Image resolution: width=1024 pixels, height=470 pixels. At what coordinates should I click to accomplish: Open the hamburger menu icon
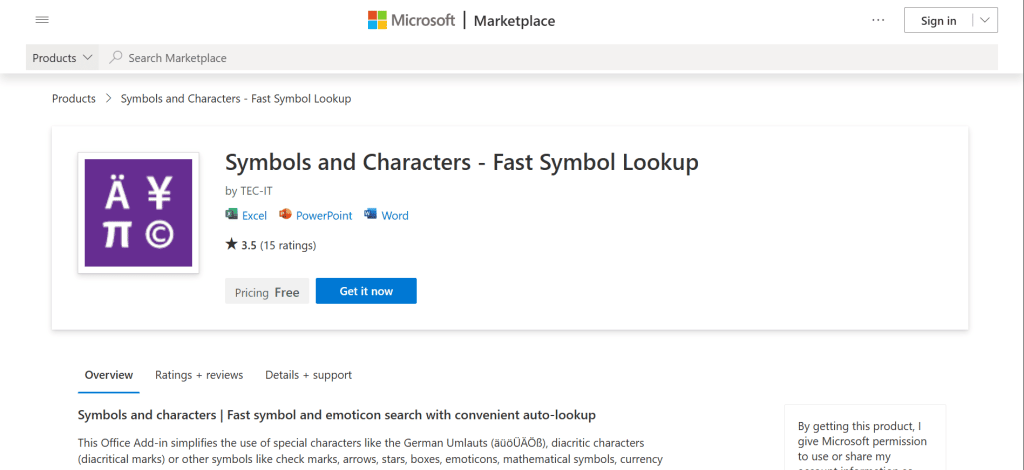point(42,20)
